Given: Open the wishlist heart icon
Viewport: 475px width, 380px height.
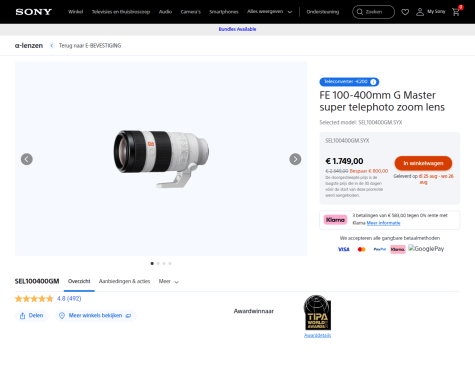Looking at the screenshot, I should (405, 12).
